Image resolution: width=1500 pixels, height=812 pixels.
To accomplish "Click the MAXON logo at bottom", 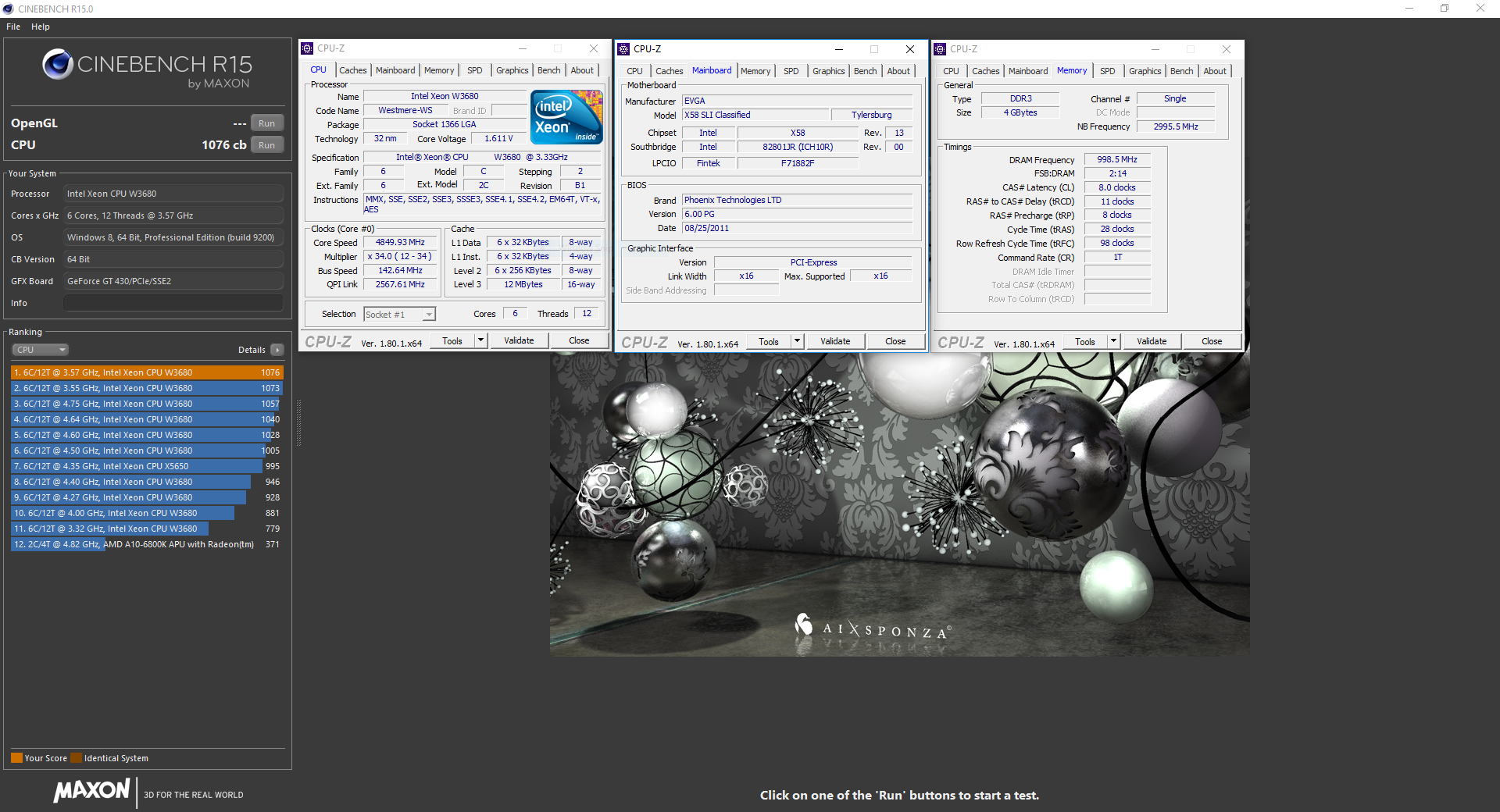I will pyautogui.click(x=91, y=790).
